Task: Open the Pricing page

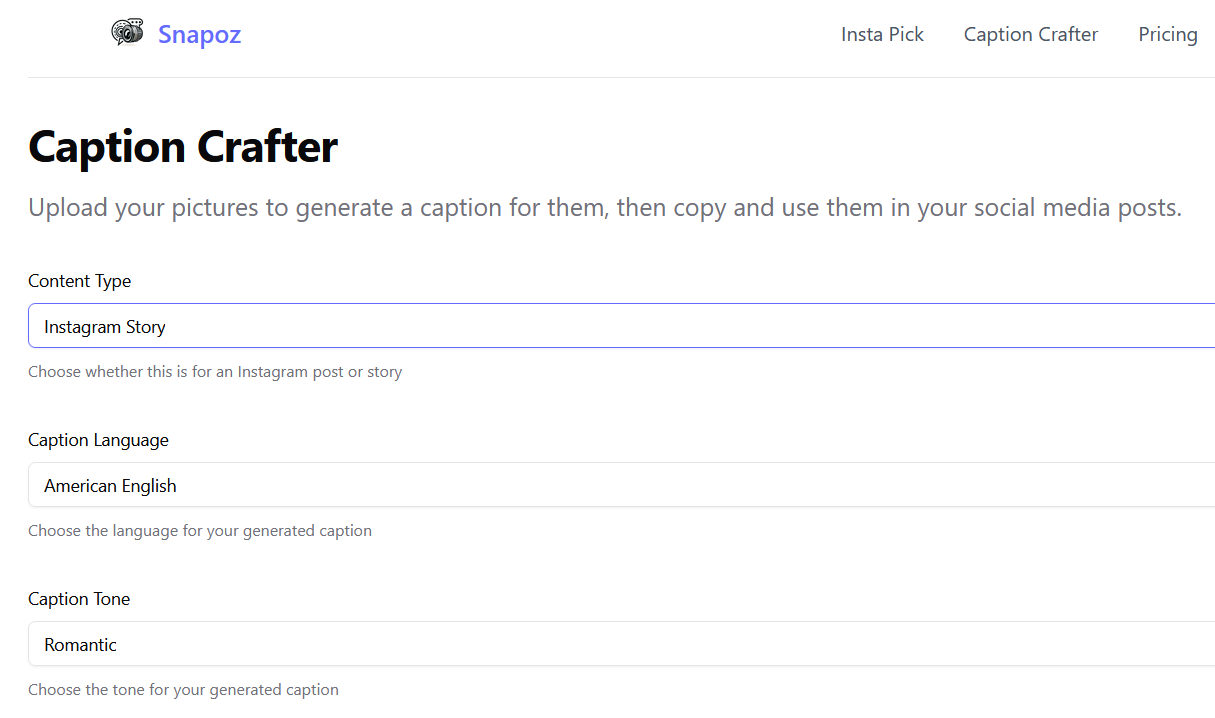Action: click(x=1167, y=35)
